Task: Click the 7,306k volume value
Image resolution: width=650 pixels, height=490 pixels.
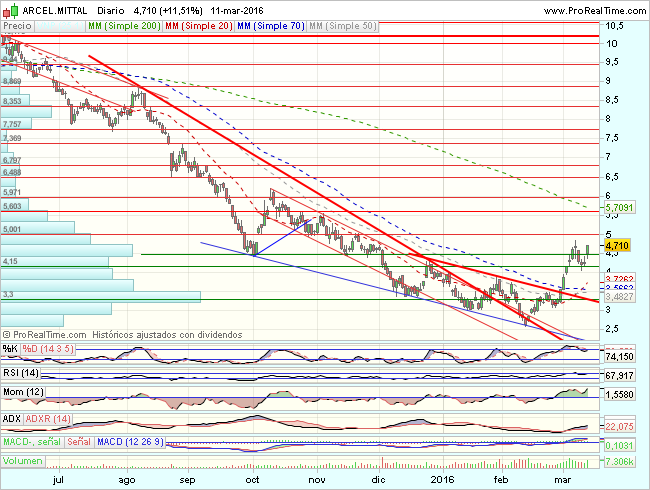Action: [619, 462]
